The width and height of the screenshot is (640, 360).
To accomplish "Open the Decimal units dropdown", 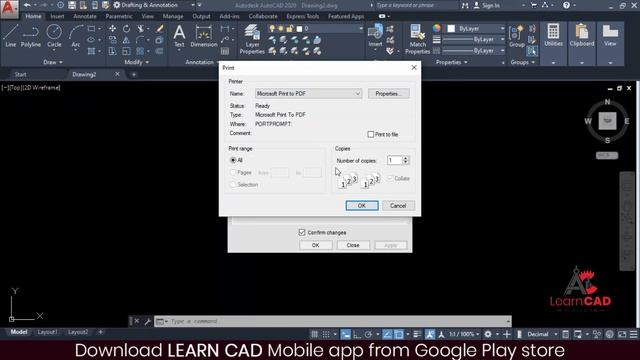I will (x=542, y=334).
